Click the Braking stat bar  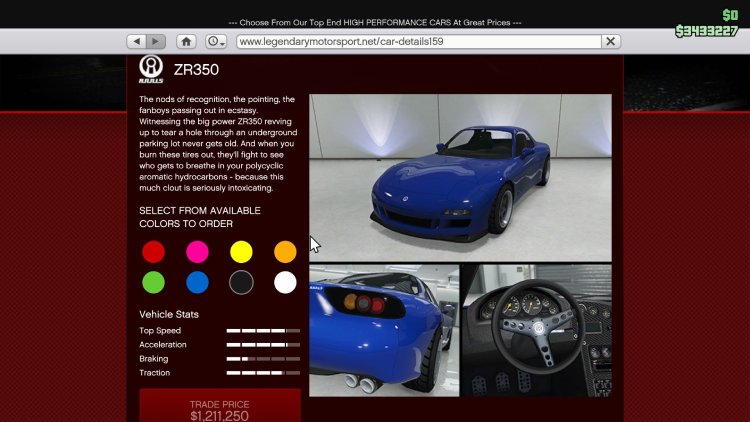(x=263, y=359)
